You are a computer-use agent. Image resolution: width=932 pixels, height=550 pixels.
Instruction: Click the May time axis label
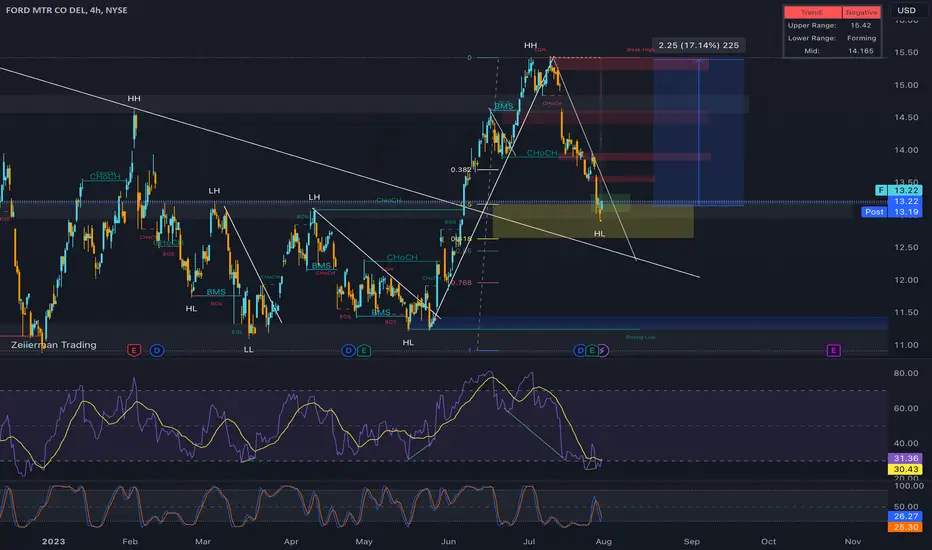click(364, 542)
